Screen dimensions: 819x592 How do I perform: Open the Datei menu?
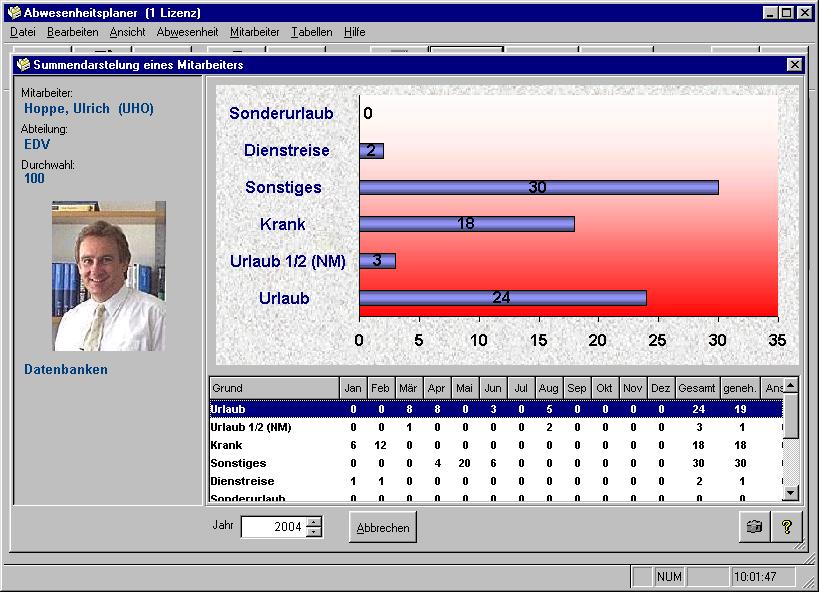(x=22, y=32)
